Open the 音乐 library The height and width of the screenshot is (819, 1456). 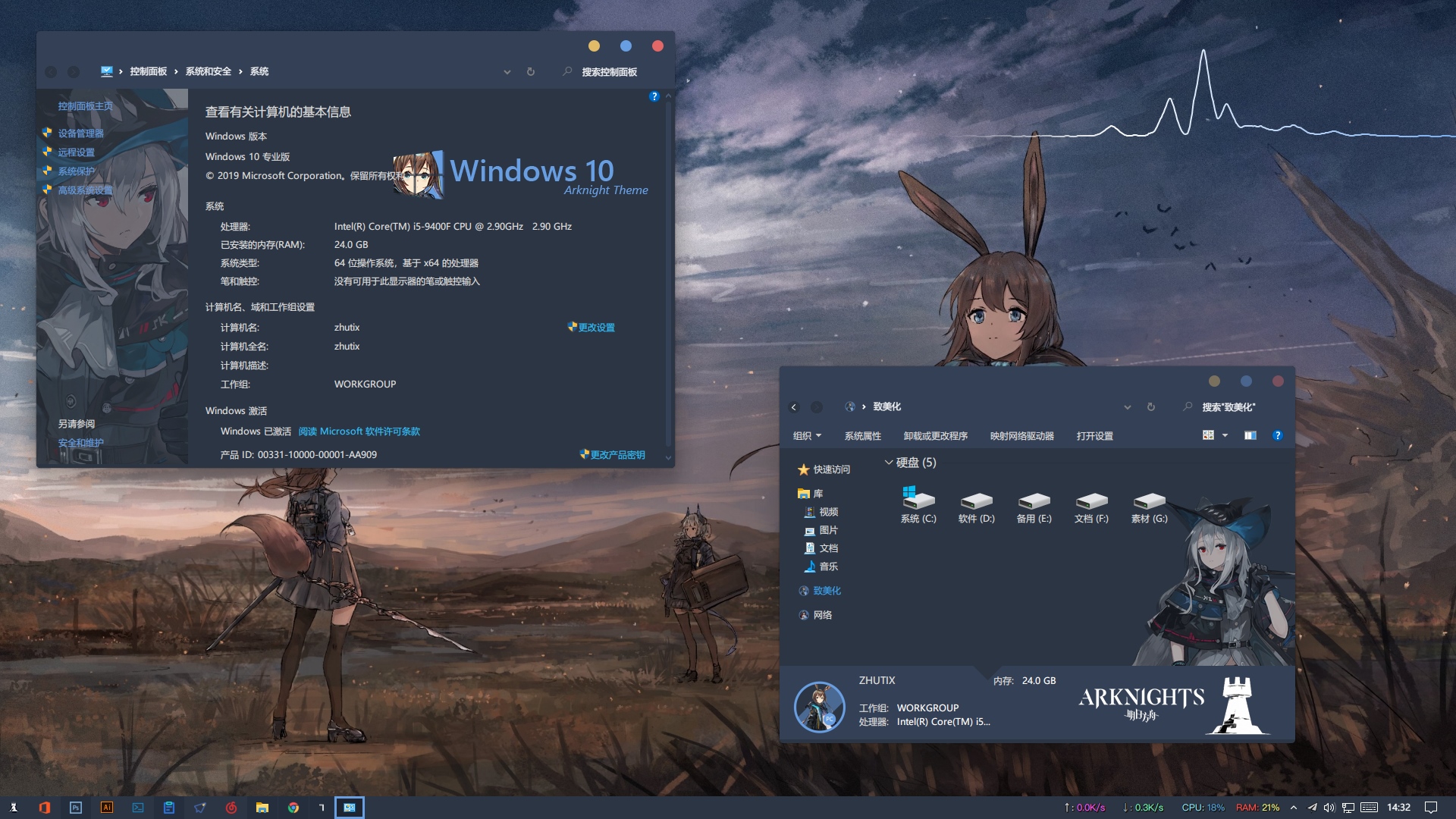(821, 566)
